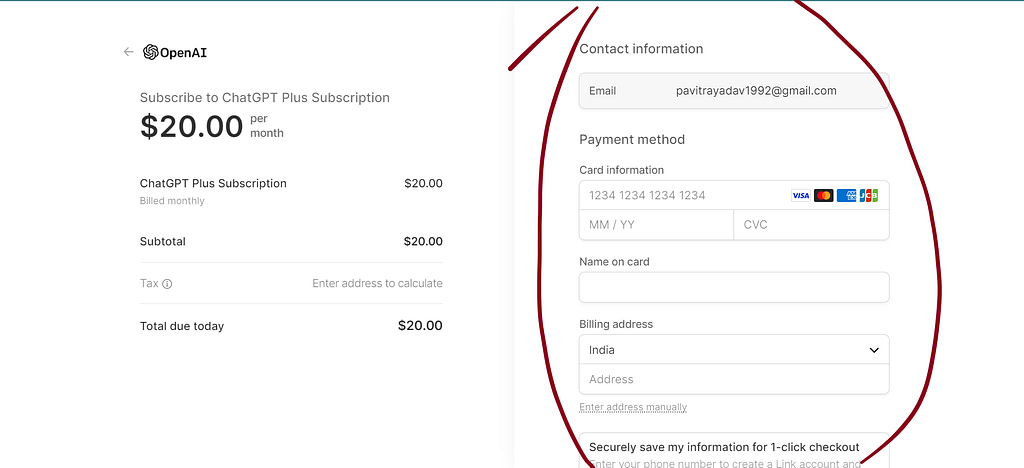Click the back arrow beside OpenAI logo
This screenshot has height=468, width=1024.
click(x=128, y=52)
